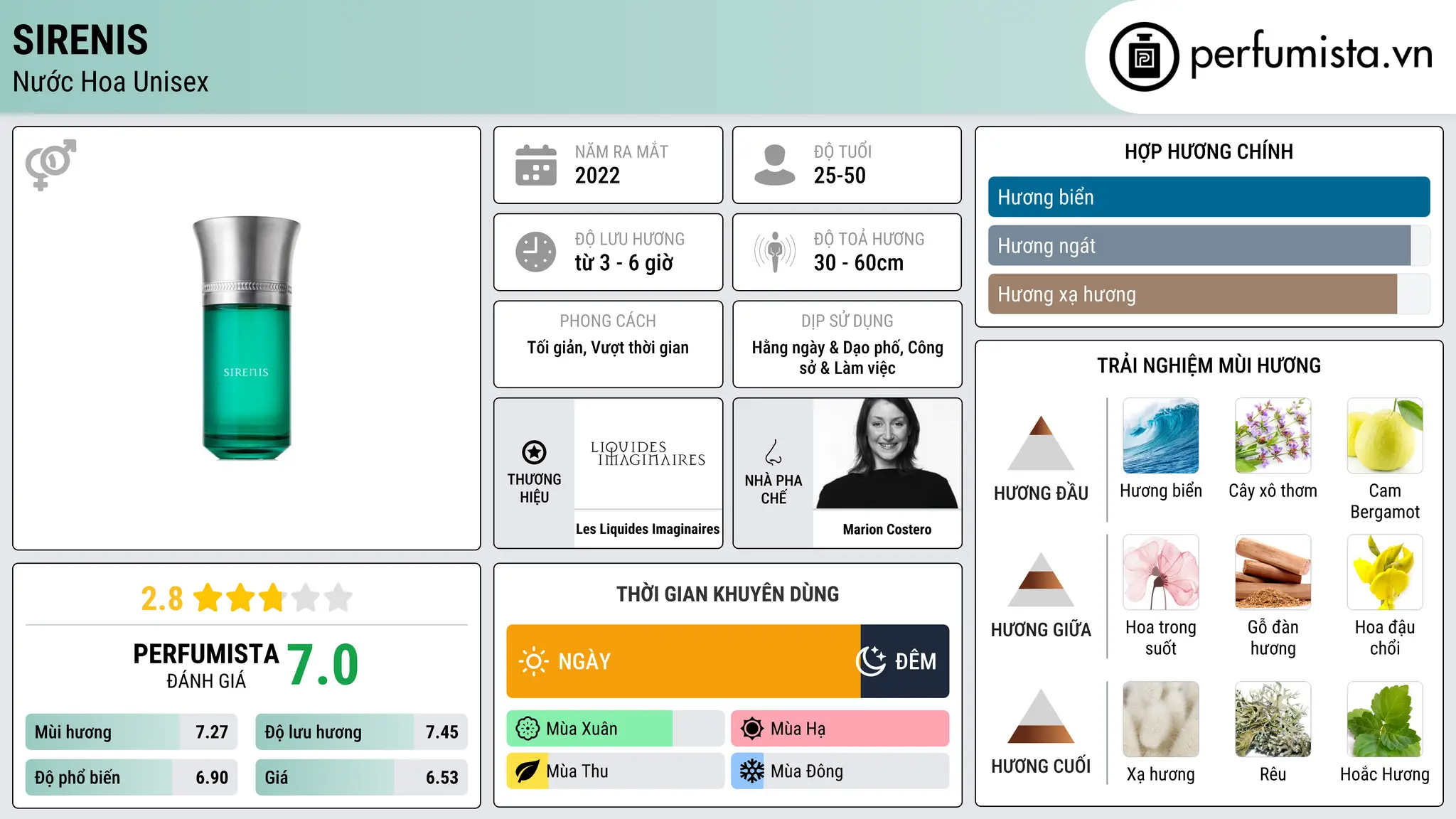Click the Độ lưu hương 7.45 score bar
This screenshot has width=1456, height=819.
point(361,732)
